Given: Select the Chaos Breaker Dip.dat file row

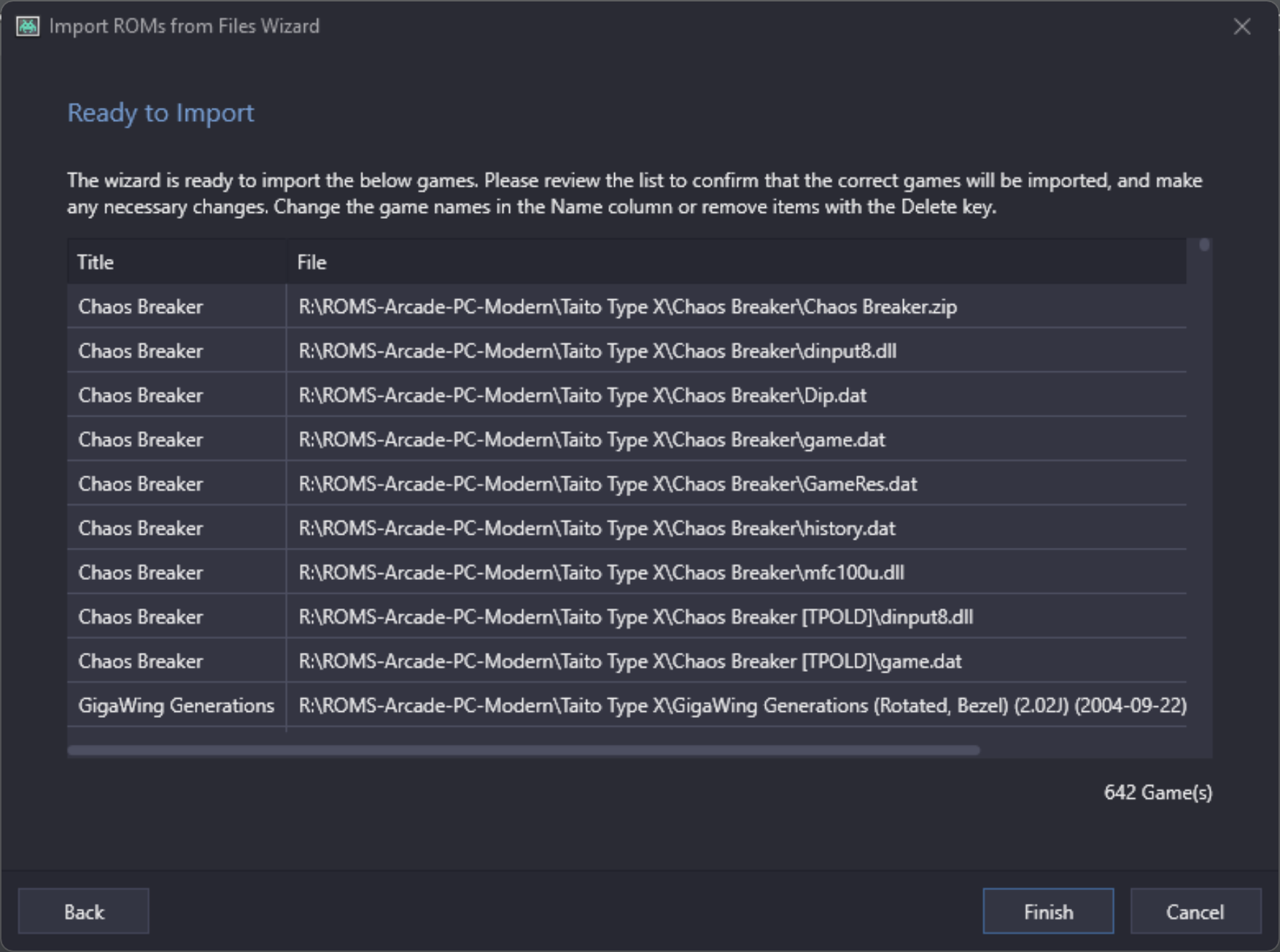Looking at the screenshot, I should click(582, 395).
